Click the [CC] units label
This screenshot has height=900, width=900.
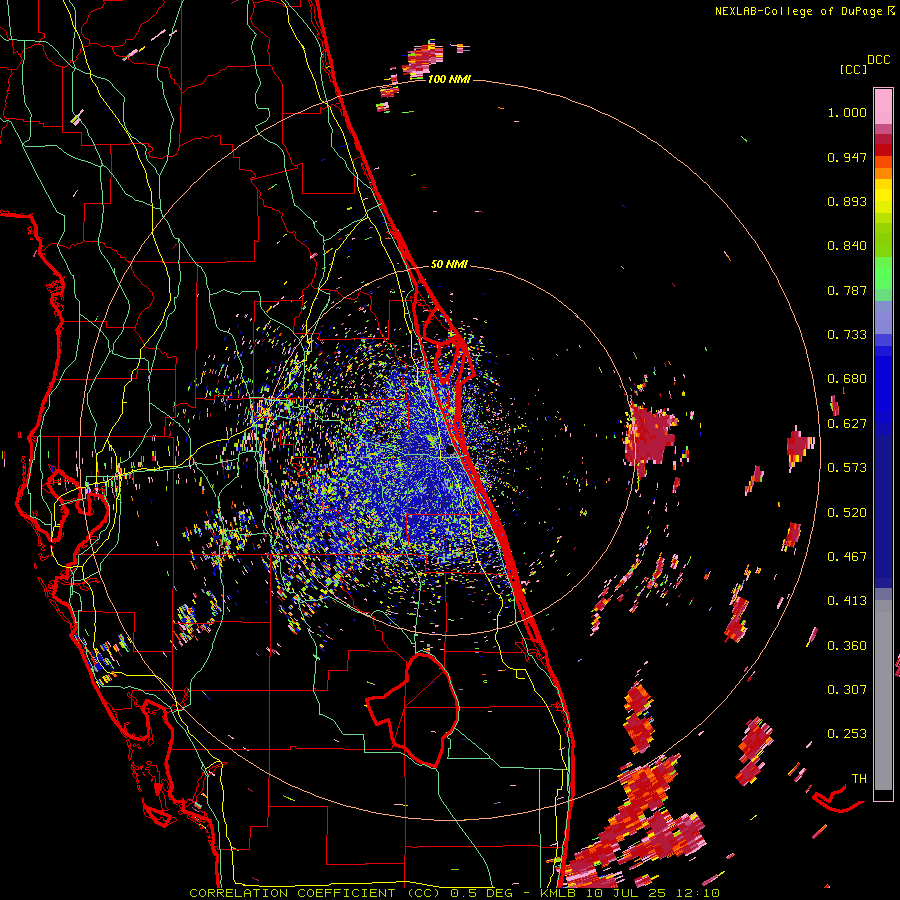(x=853, y=69)
